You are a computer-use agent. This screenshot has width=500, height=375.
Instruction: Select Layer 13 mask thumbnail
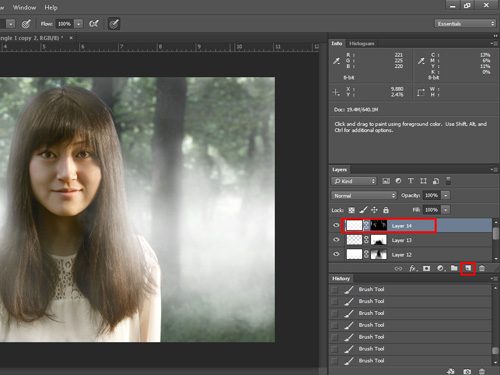[x=379, y=240]
